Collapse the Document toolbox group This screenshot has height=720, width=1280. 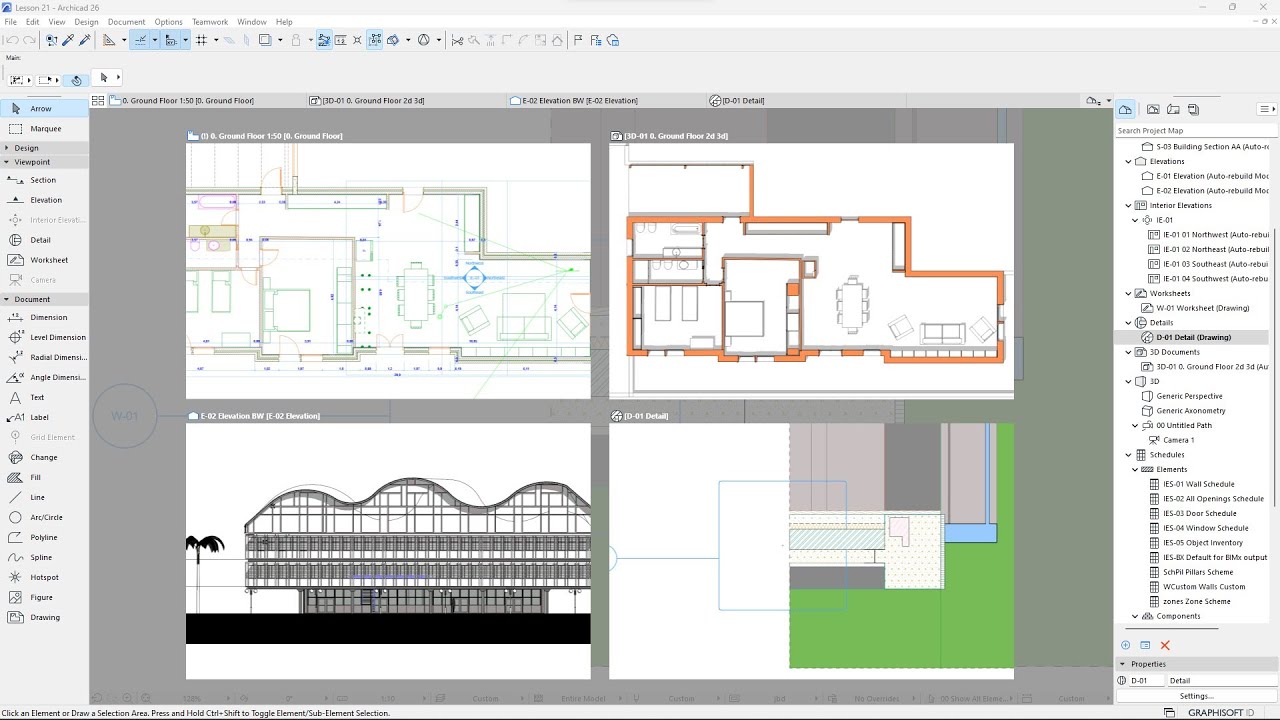(x=6, y=299)
